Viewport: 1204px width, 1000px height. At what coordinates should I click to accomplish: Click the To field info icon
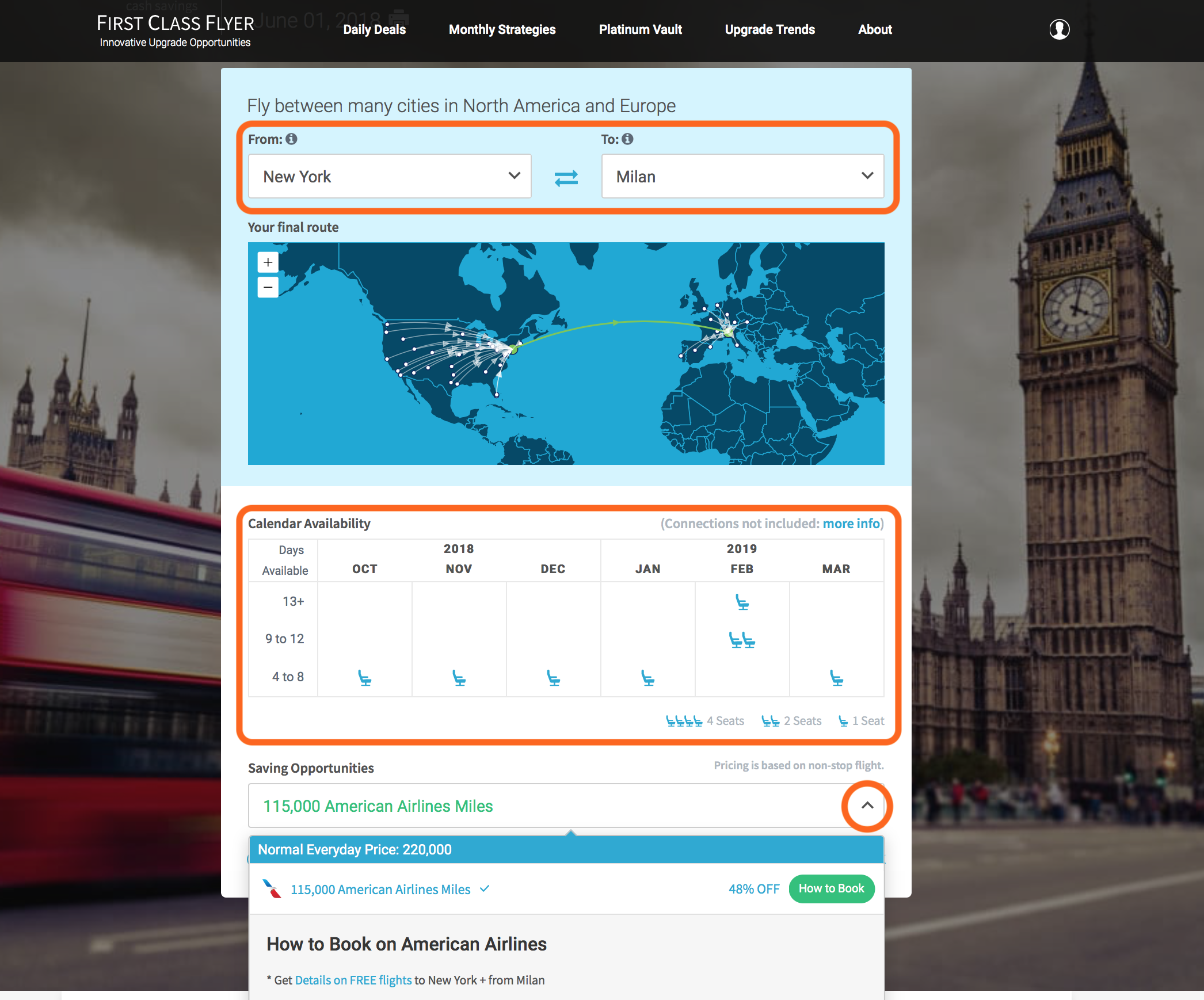pos(628,139)
